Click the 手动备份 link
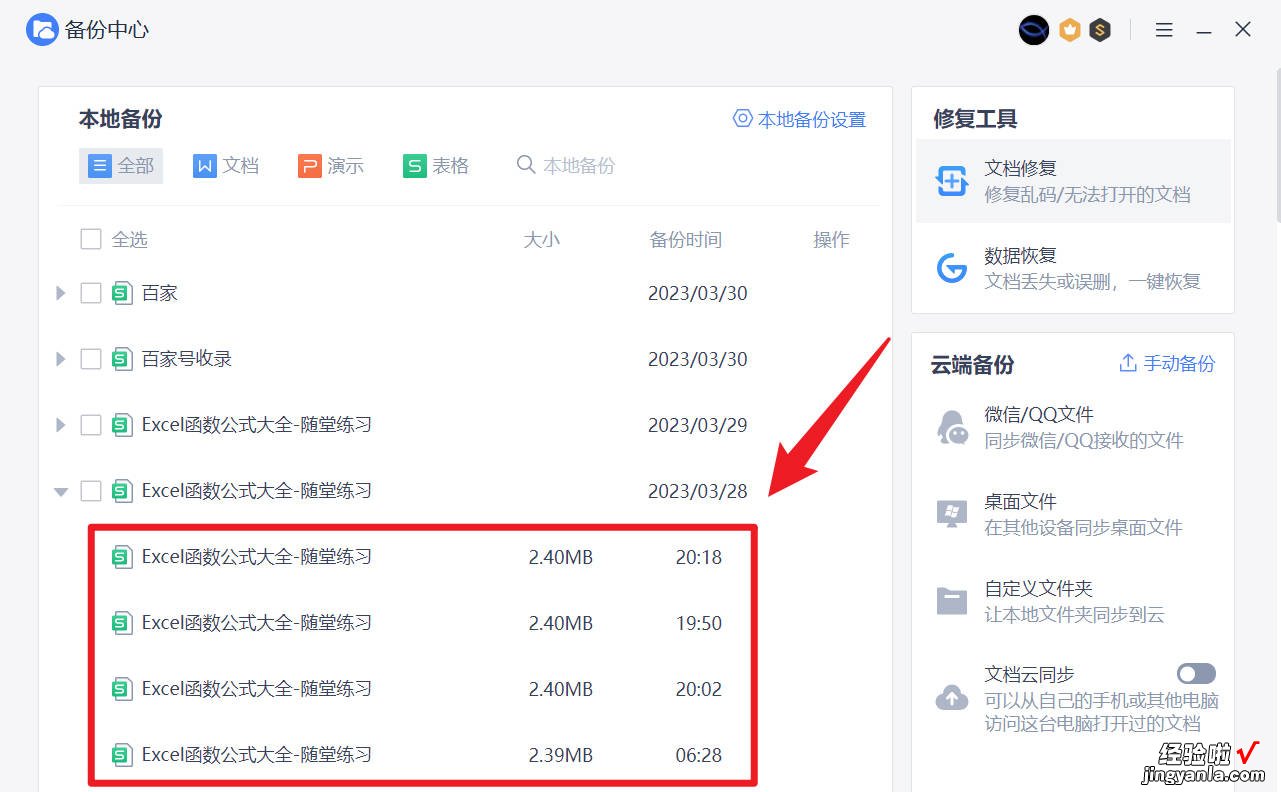Viewport: 1281px width, 792px height. [x=1167, y=363]
